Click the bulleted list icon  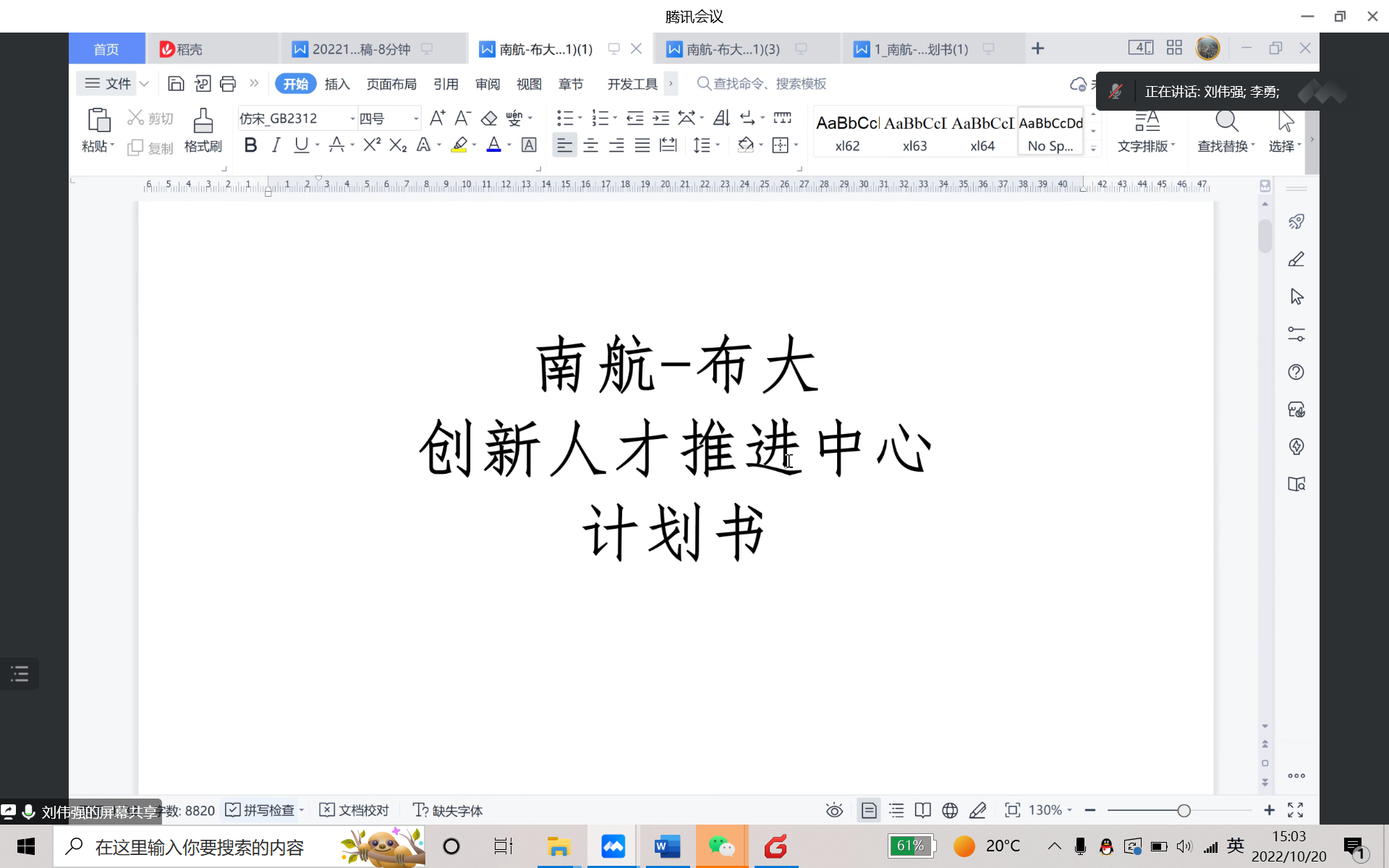564,118
